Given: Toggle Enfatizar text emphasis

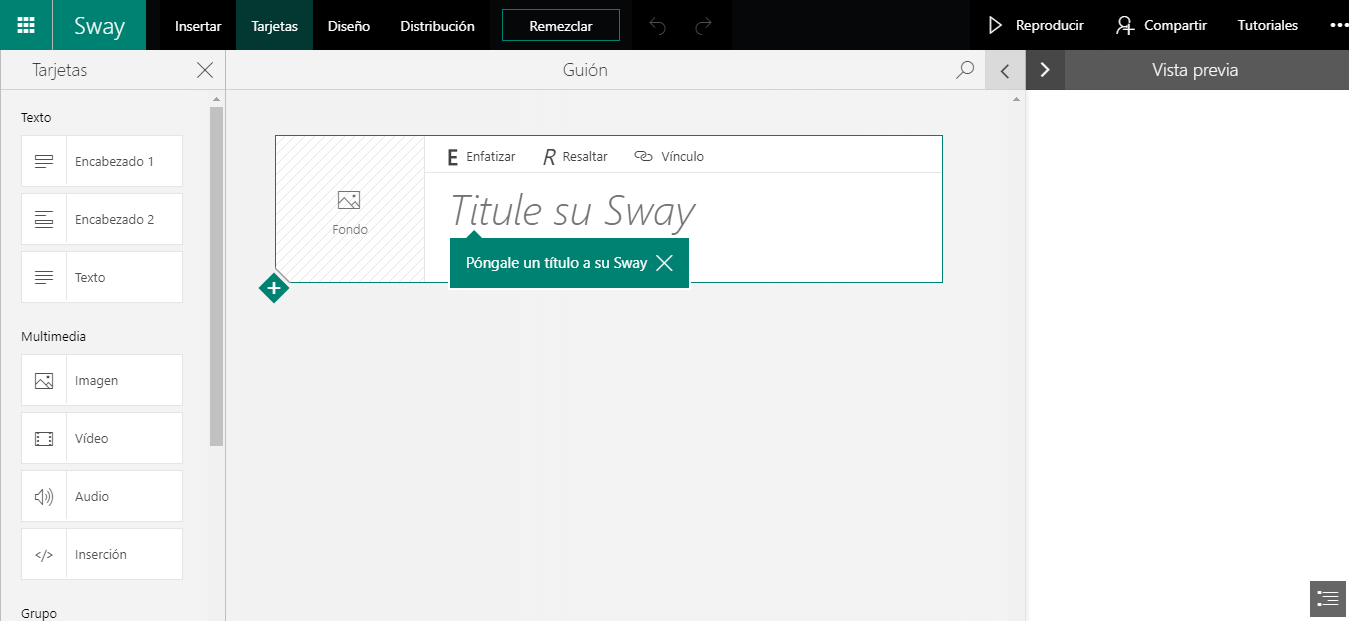Looking at the screenshot, I should coord(481,156).
